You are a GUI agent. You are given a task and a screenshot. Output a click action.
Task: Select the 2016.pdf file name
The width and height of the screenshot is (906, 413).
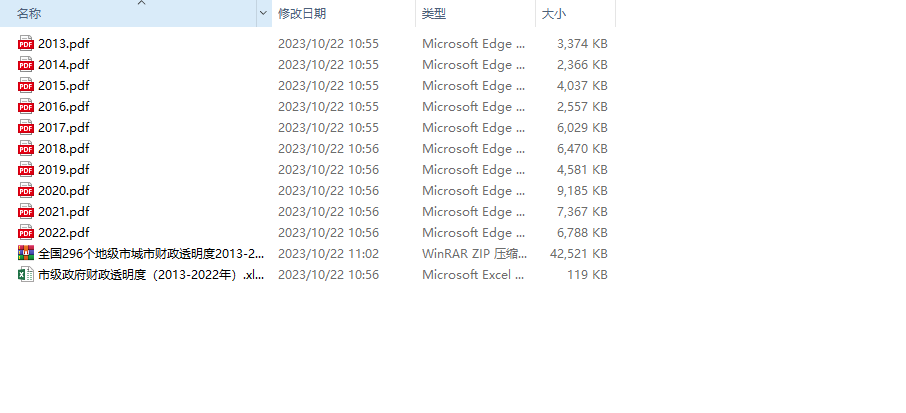coord(64,106)
